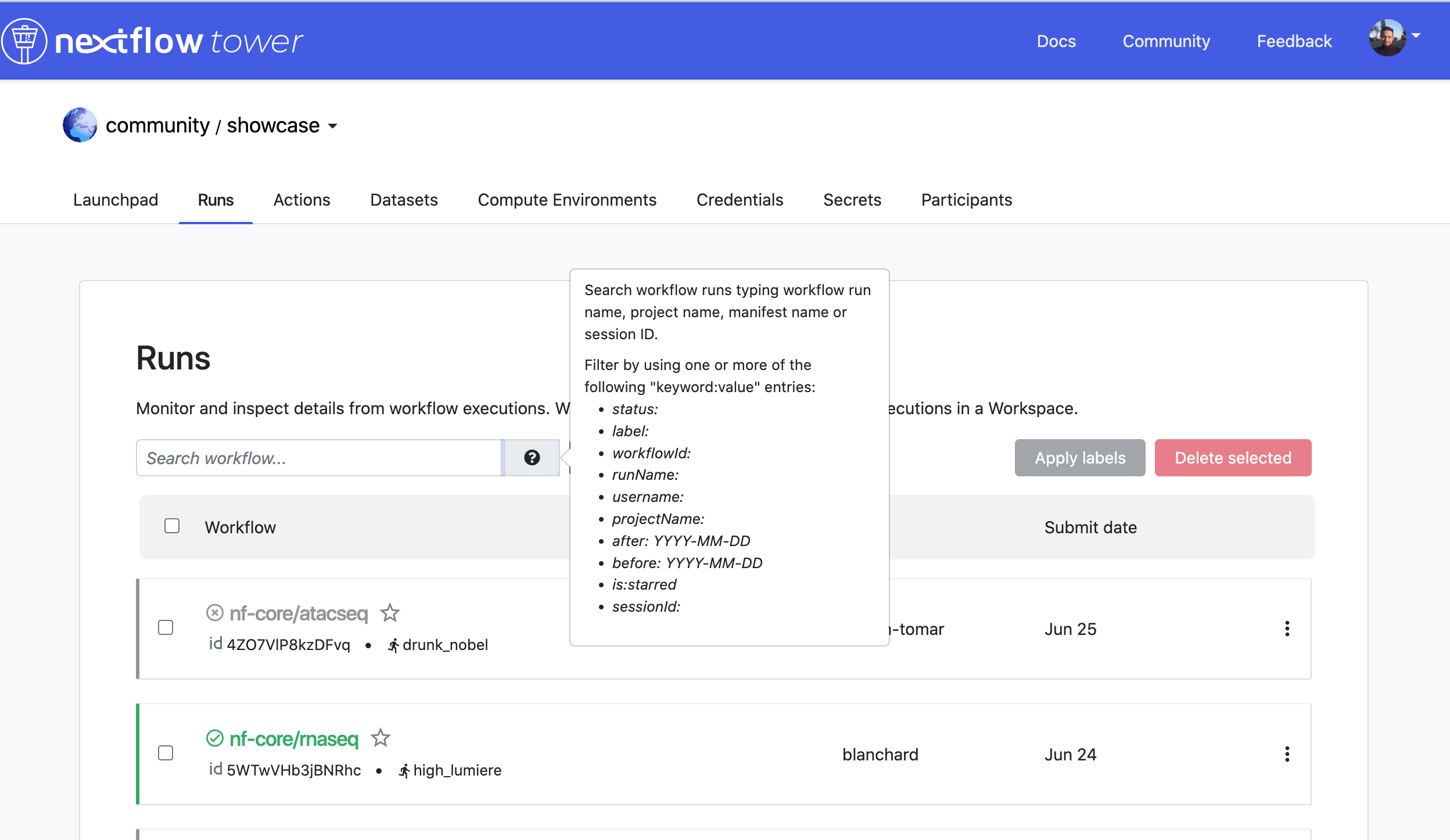Select the Runs tab
Viewport: 1450px width, 840px height.
coord(216,200)
